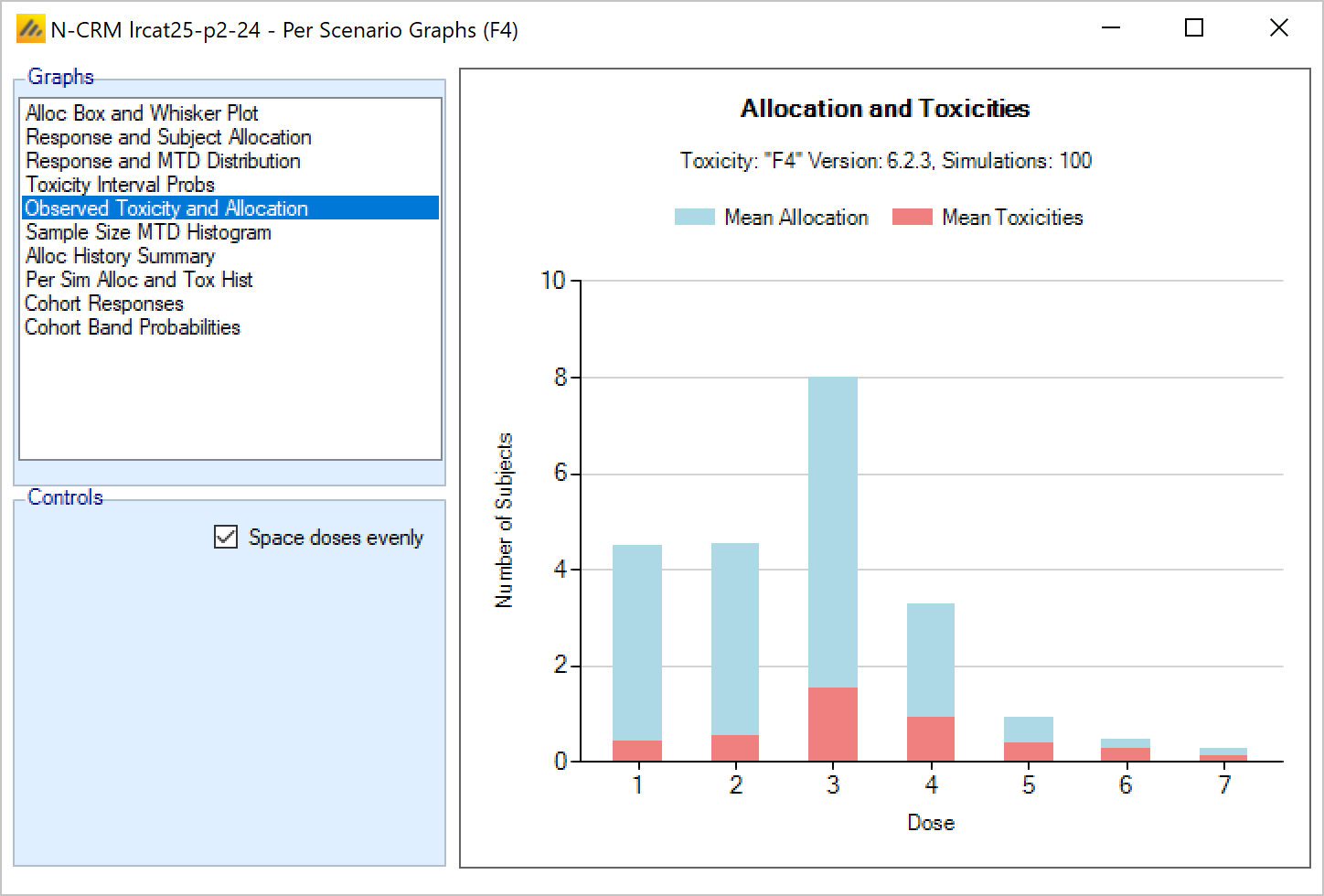
Task: Open the Cohort Responses graph
Action: click(x=104, y=304)
